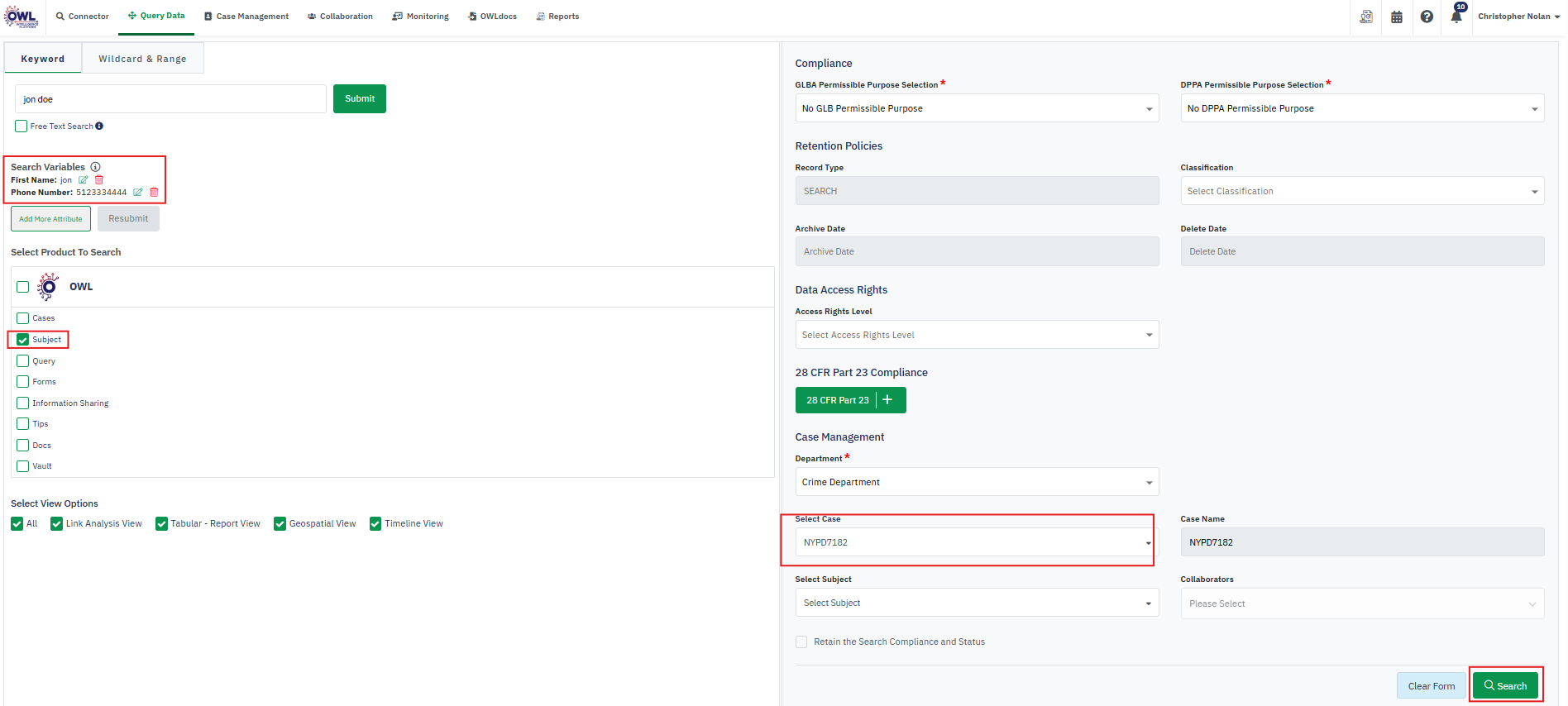Switch to the Wildcard & Range tab
The height and width of the screenshot is (706, 1568).
click(142, 59)
